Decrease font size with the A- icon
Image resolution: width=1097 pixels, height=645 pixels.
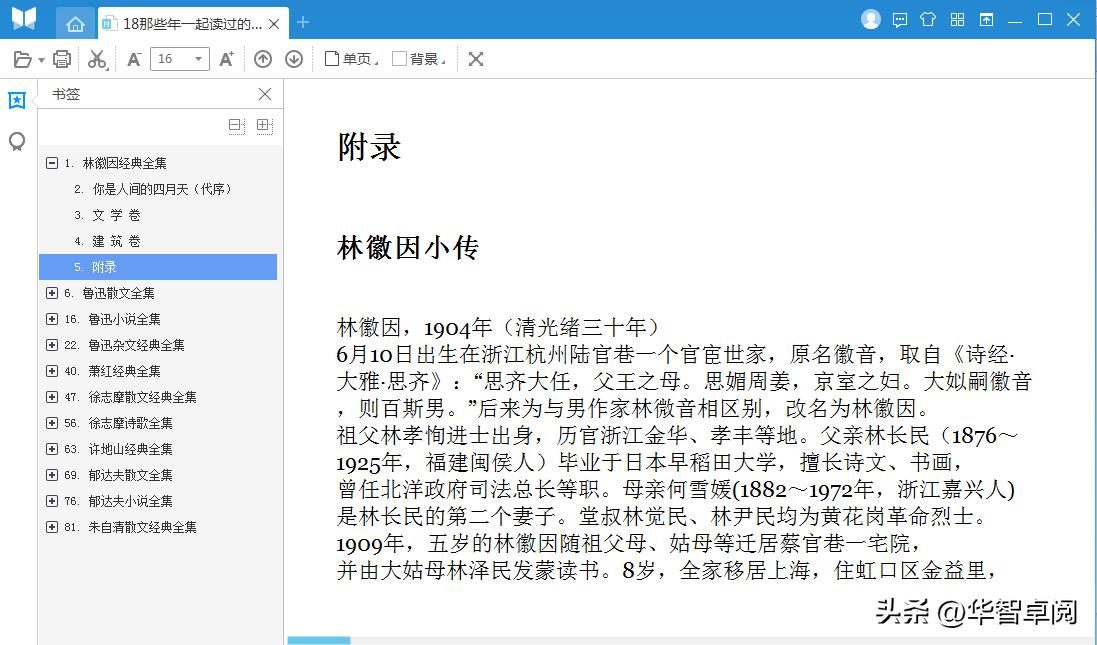(132, 59)
